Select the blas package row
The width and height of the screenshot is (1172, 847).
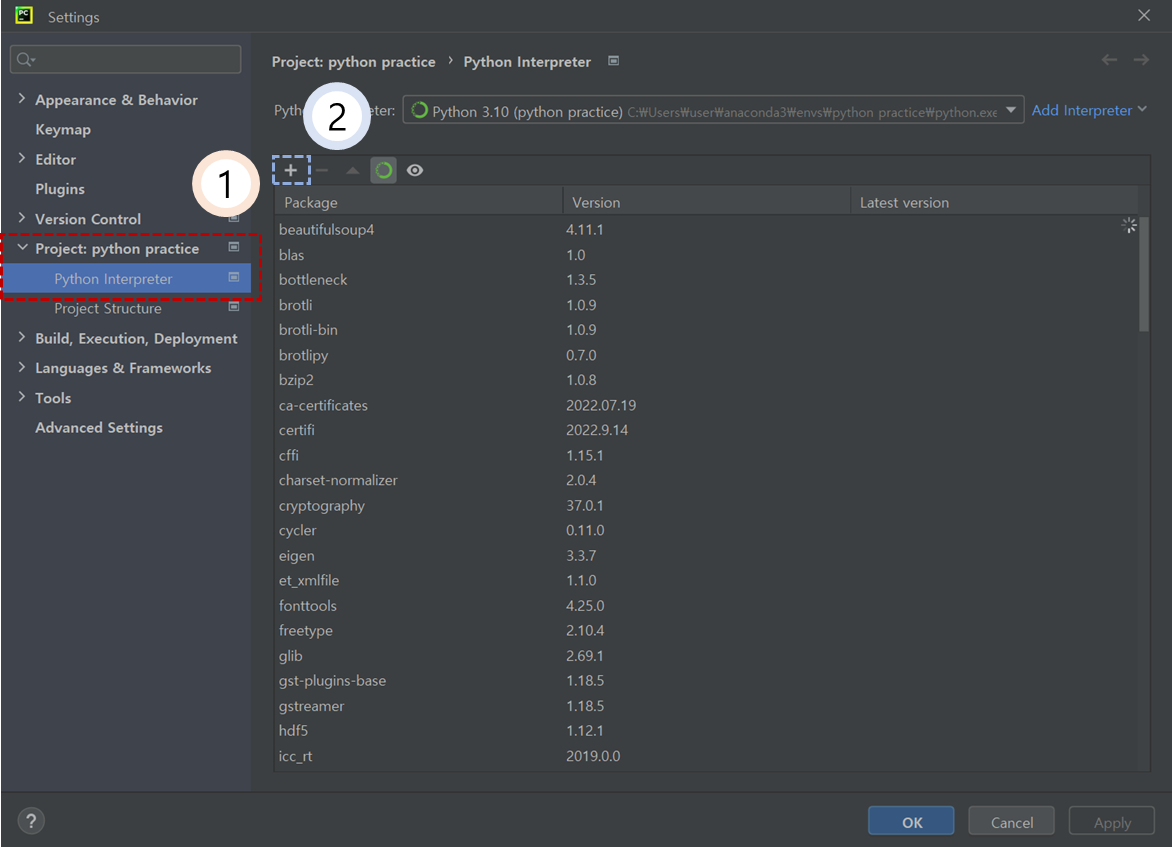click(x=706, y=255)
